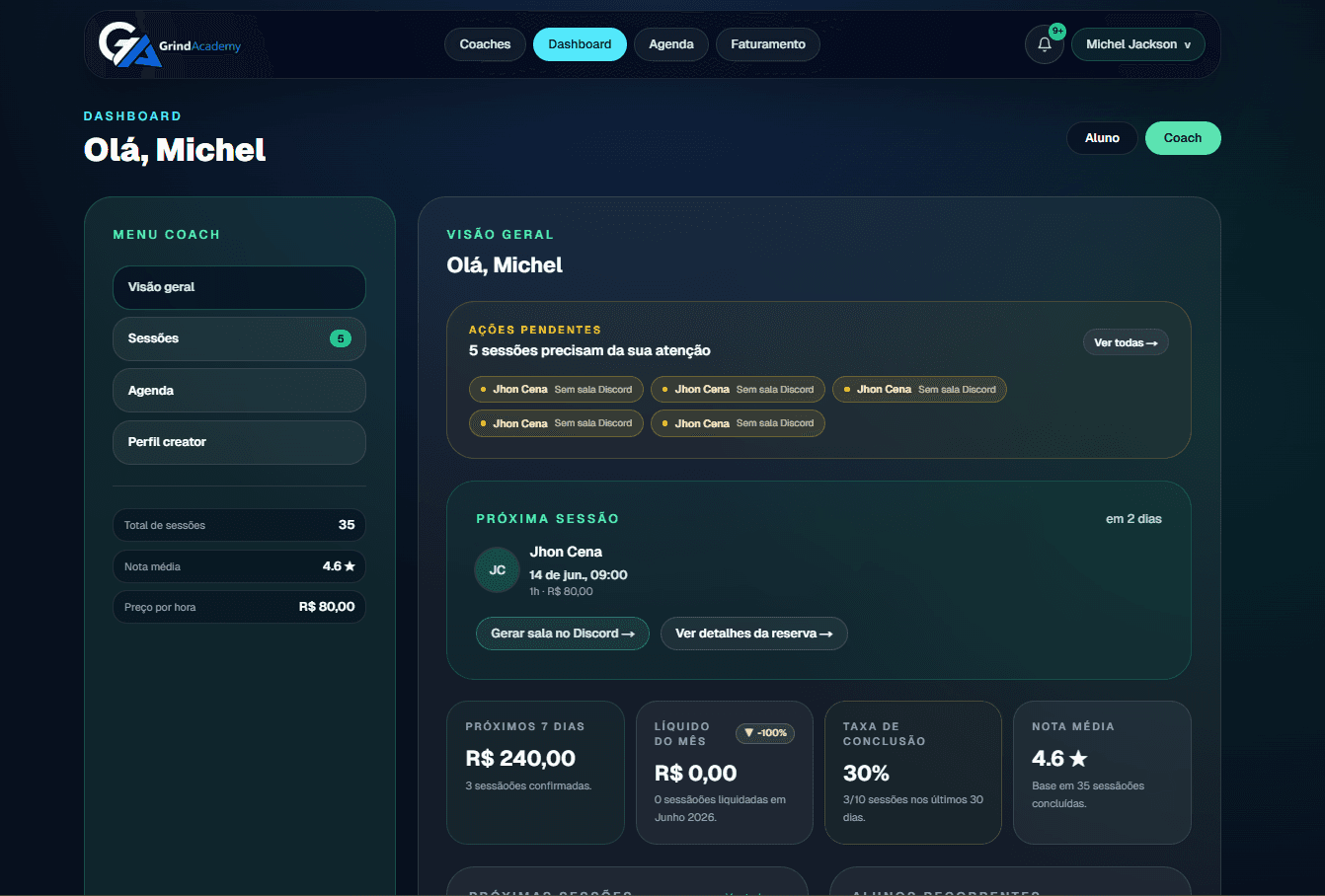Click the 'PRÓXIMA SESSÃO' label
The image size is (1325, 896).
(548, 519)
